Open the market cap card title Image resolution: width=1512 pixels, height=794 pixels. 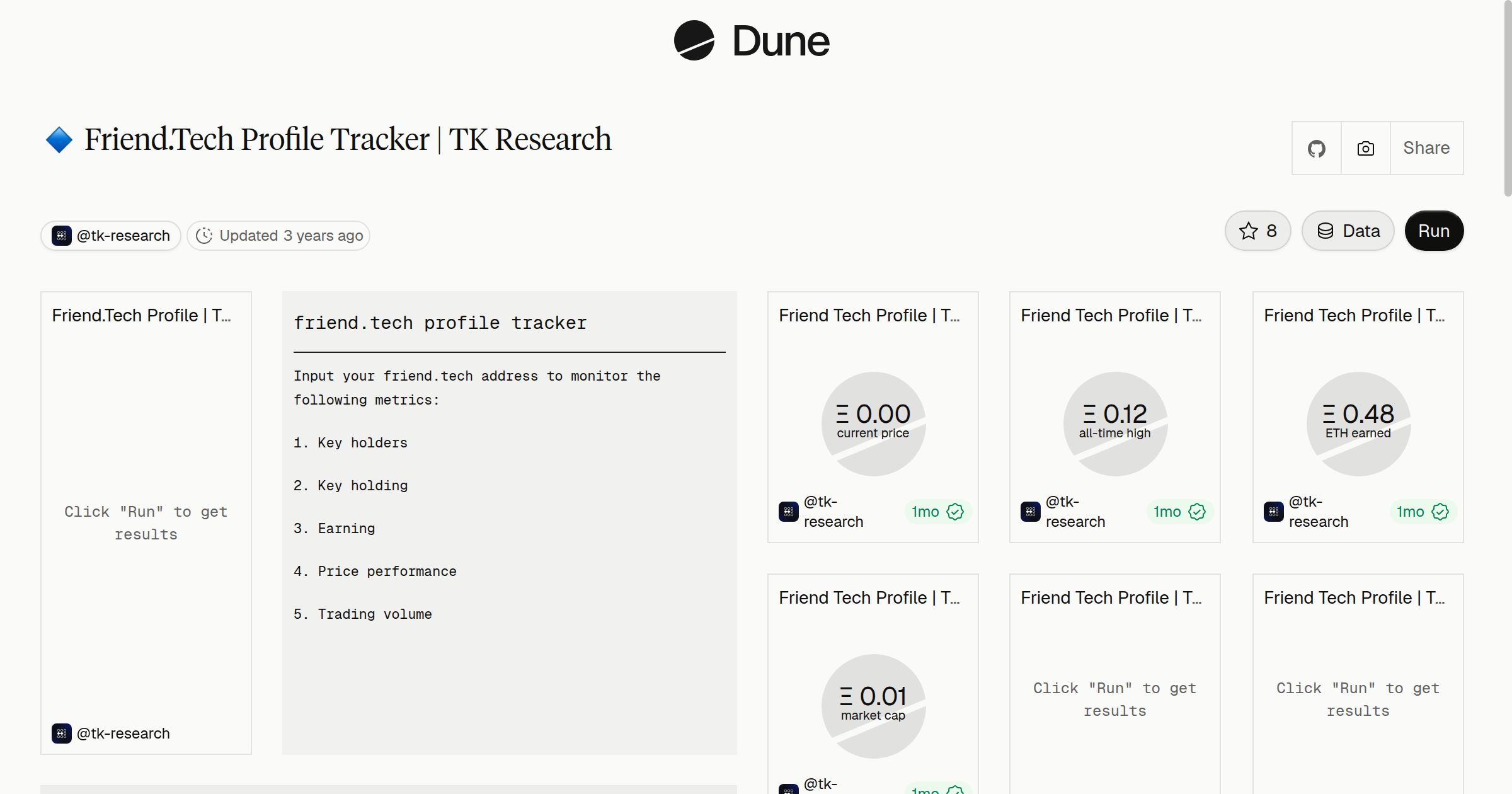click(x=869, y=597)
